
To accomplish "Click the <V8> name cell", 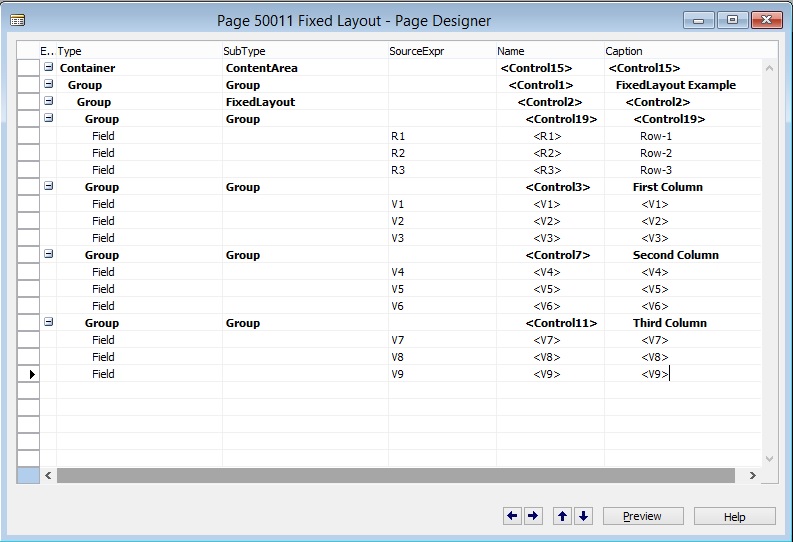I will click(550, 357).
